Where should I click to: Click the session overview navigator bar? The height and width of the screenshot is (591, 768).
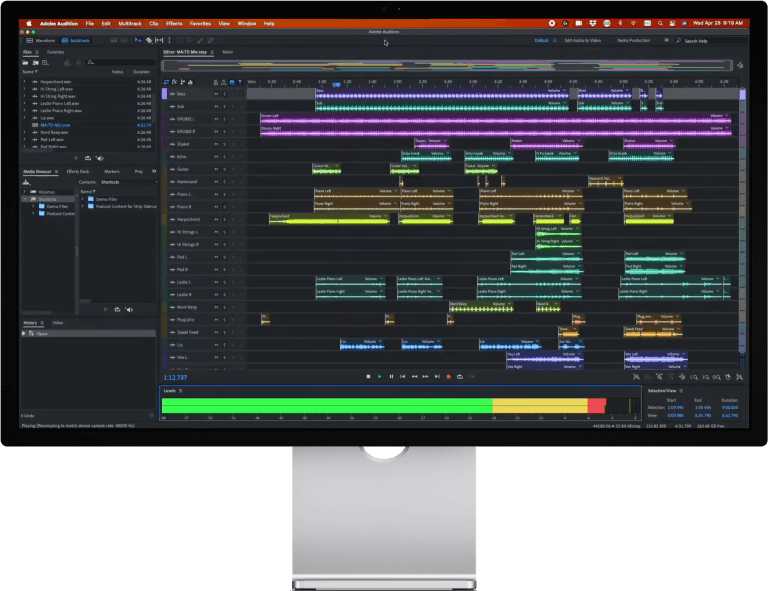pos(447,66)
